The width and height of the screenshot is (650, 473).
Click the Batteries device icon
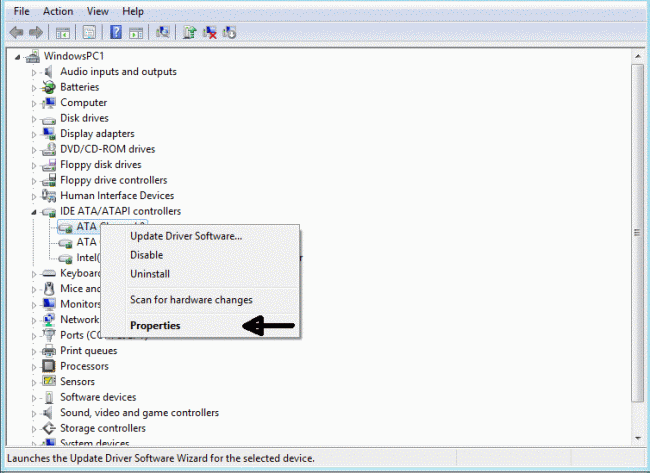pyautogui.click(x=49, y=87)
